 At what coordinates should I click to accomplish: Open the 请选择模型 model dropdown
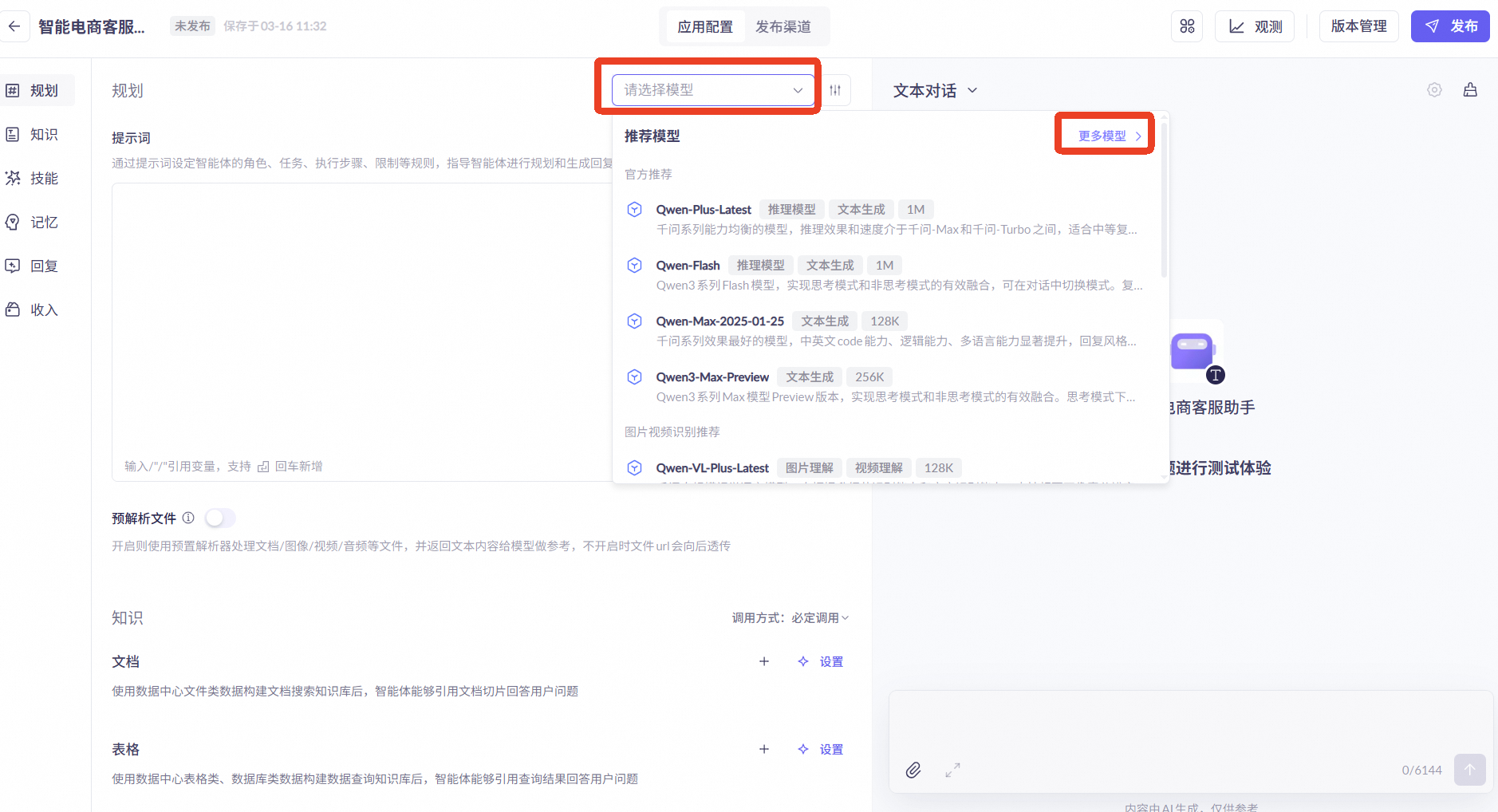(713, 90)
